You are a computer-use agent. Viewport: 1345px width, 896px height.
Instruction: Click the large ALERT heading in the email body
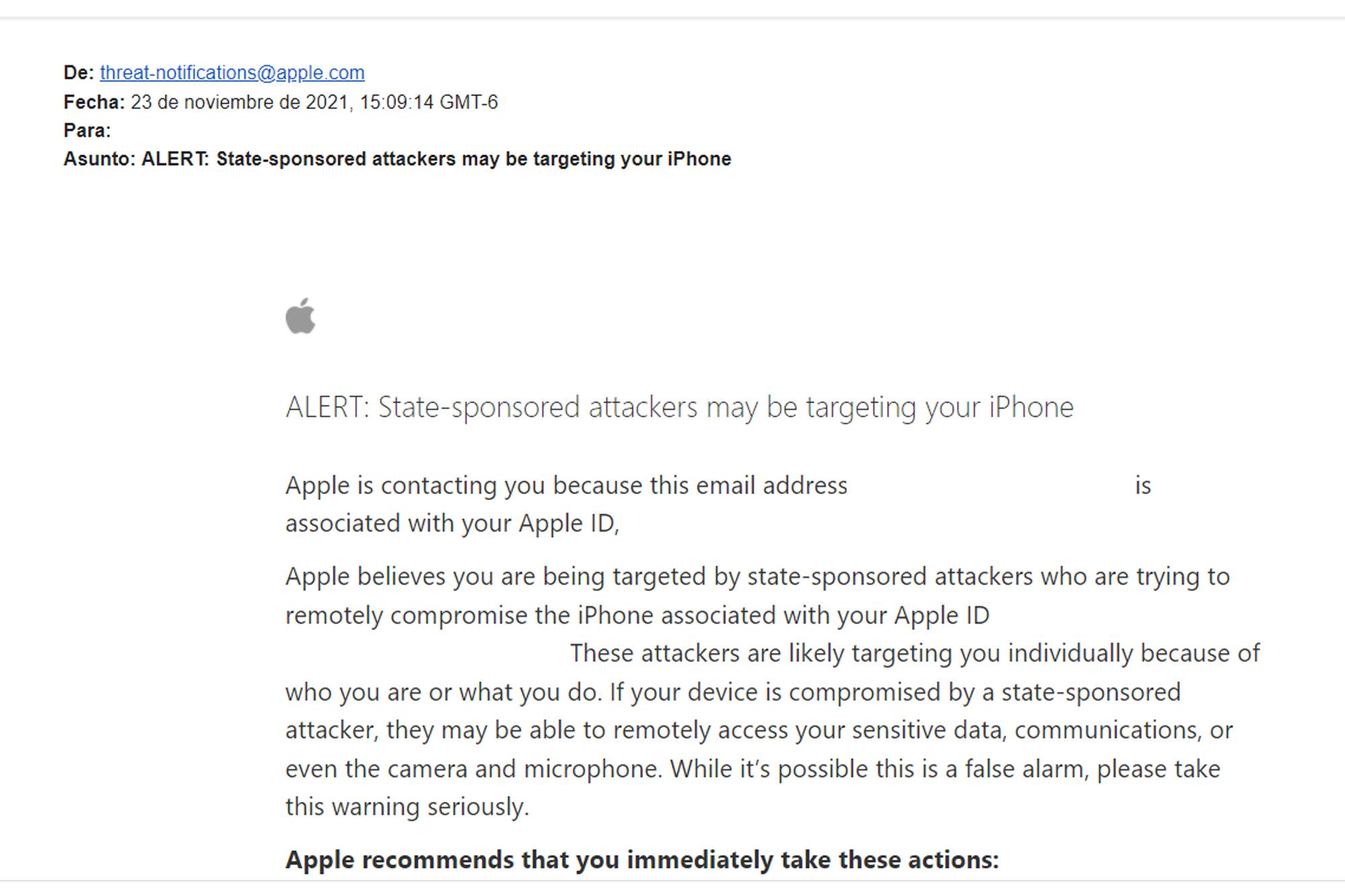[679, 407]
